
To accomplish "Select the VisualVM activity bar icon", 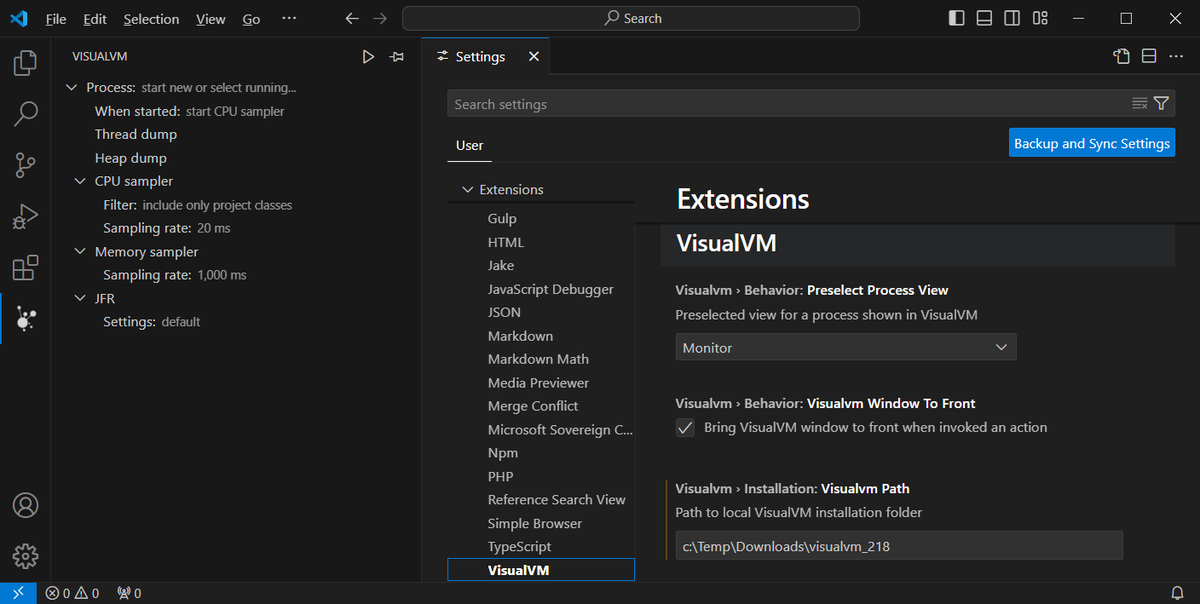I will pos(25,319).
